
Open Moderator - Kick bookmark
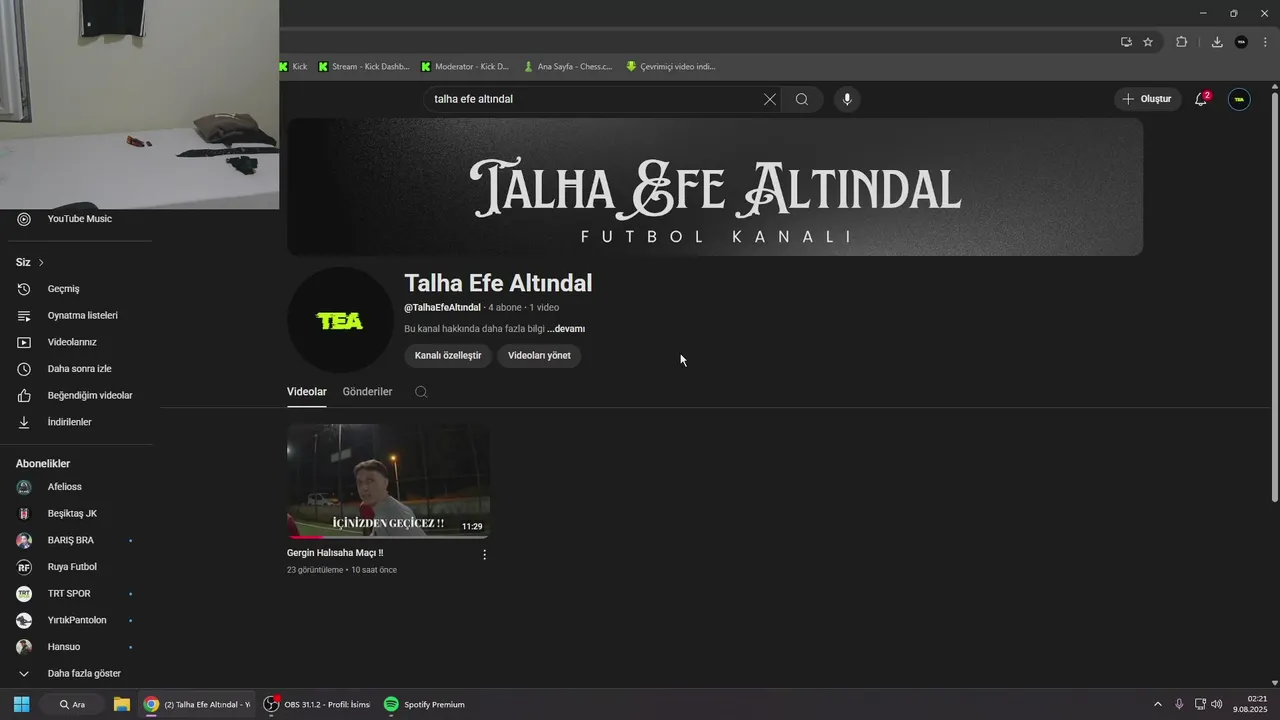coord(465,67)
